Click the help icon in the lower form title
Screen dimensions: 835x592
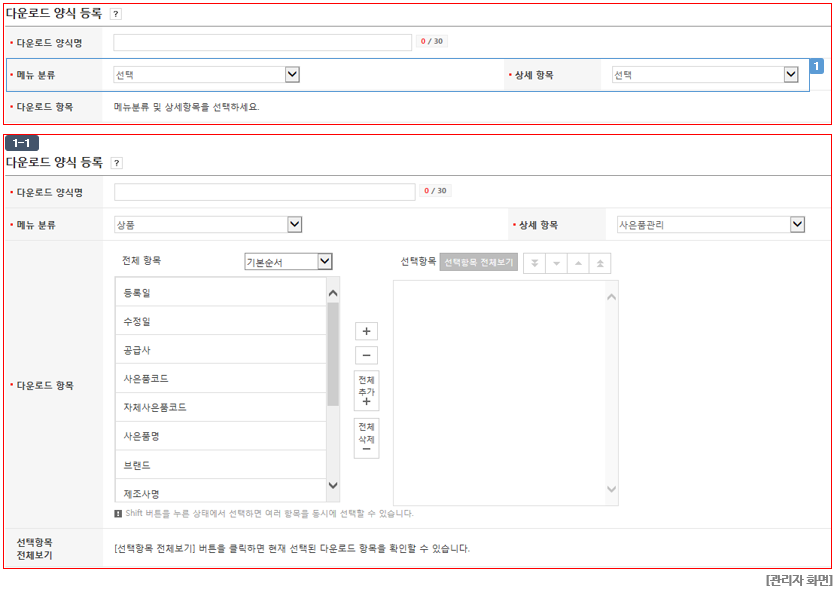point(117,163)
